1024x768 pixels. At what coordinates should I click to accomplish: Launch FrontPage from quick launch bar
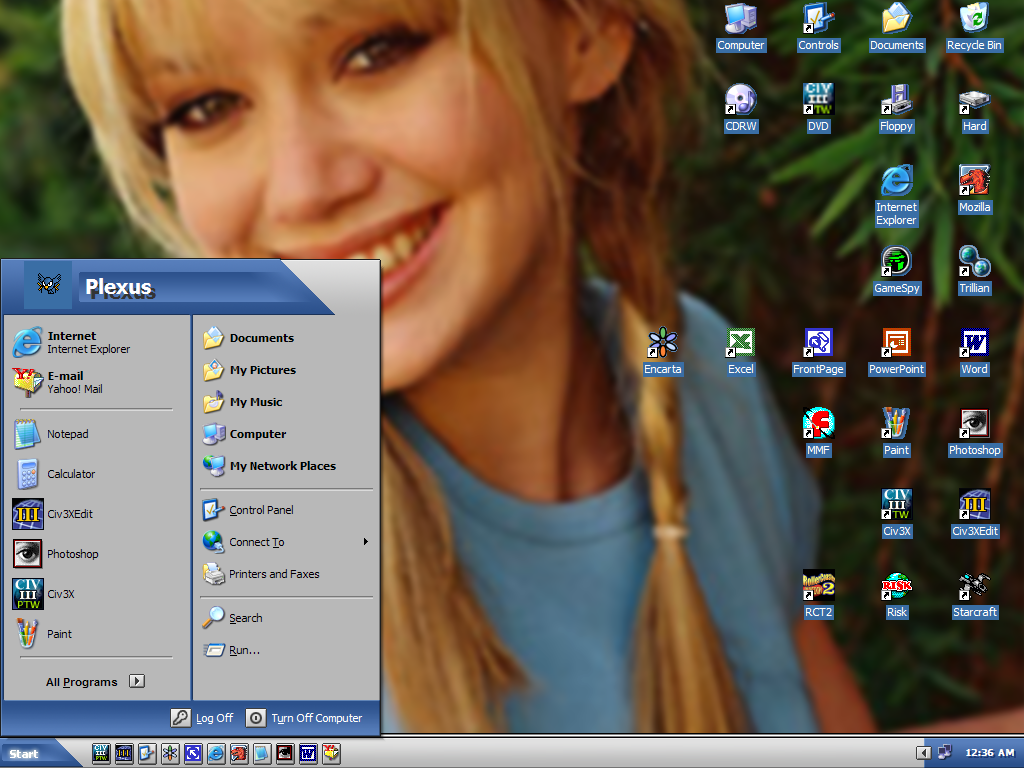pyautogui.click(x=193, y=754)
